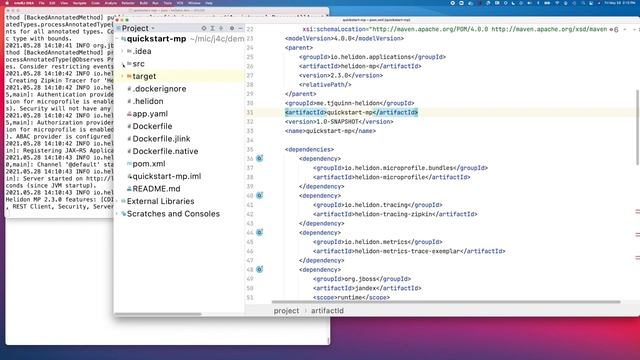This screenshot has height=360, width=640.
Task: Open Project panel gear options
Action: (232, 28)
